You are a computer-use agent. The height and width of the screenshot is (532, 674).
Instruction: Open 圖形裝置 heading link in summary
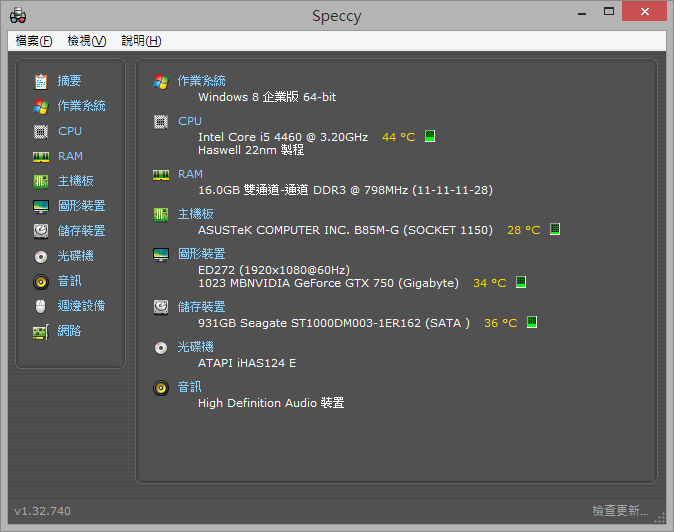pyautogui.click(x=202, y=254)
